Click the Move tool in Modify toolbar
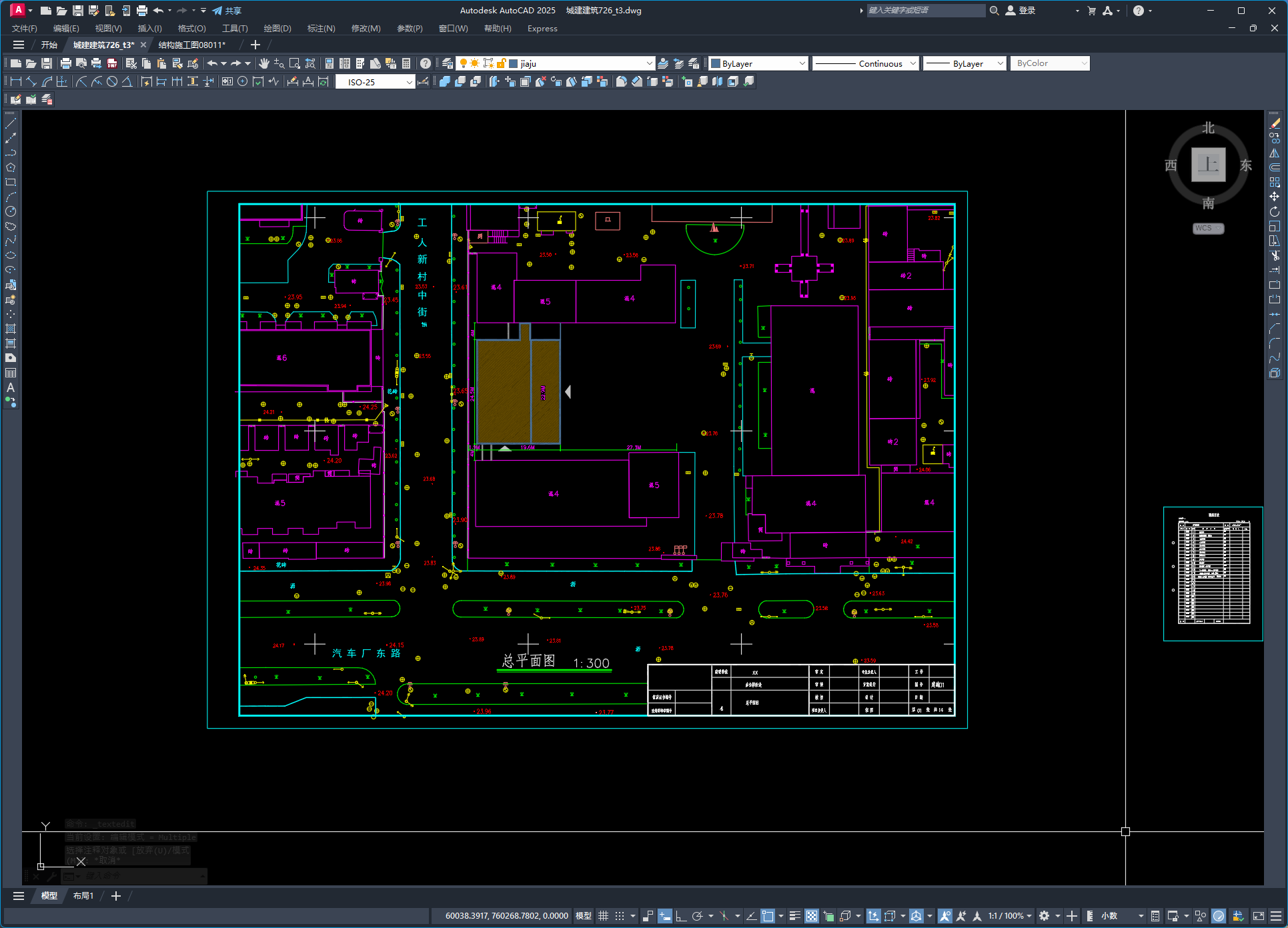This screenshot has width=1288, height=928. click(x=1274, y=197)
